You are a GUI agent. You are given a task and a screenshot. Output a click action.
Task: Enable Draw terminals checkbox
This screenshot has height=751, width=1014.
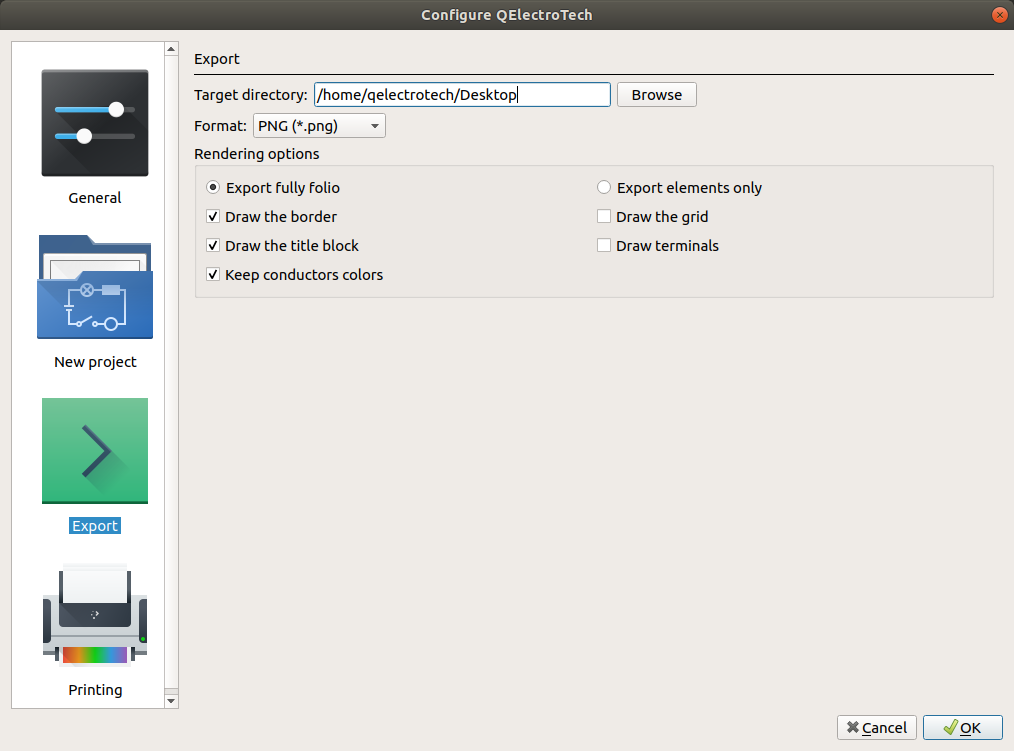tap(603, 246)
